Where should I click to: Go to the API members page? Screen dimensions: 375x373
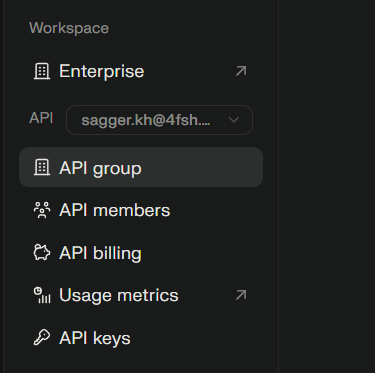(141, 210)
